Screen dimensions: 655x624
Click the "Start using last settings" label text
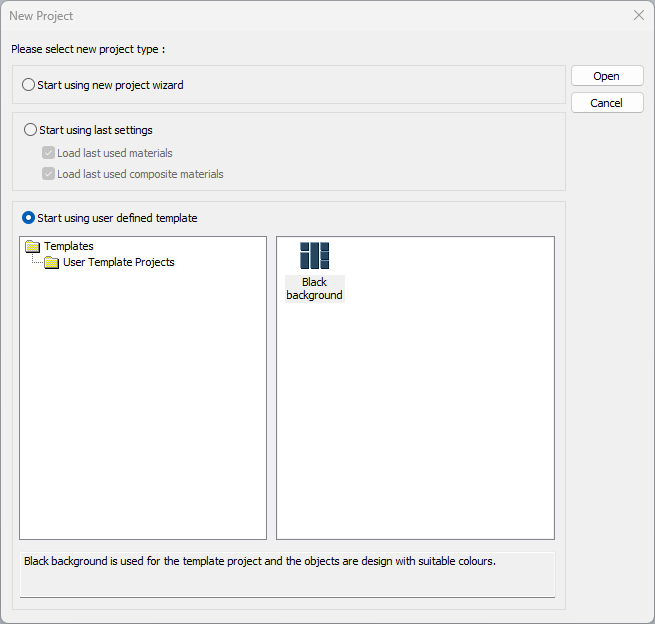coord(96,130)
